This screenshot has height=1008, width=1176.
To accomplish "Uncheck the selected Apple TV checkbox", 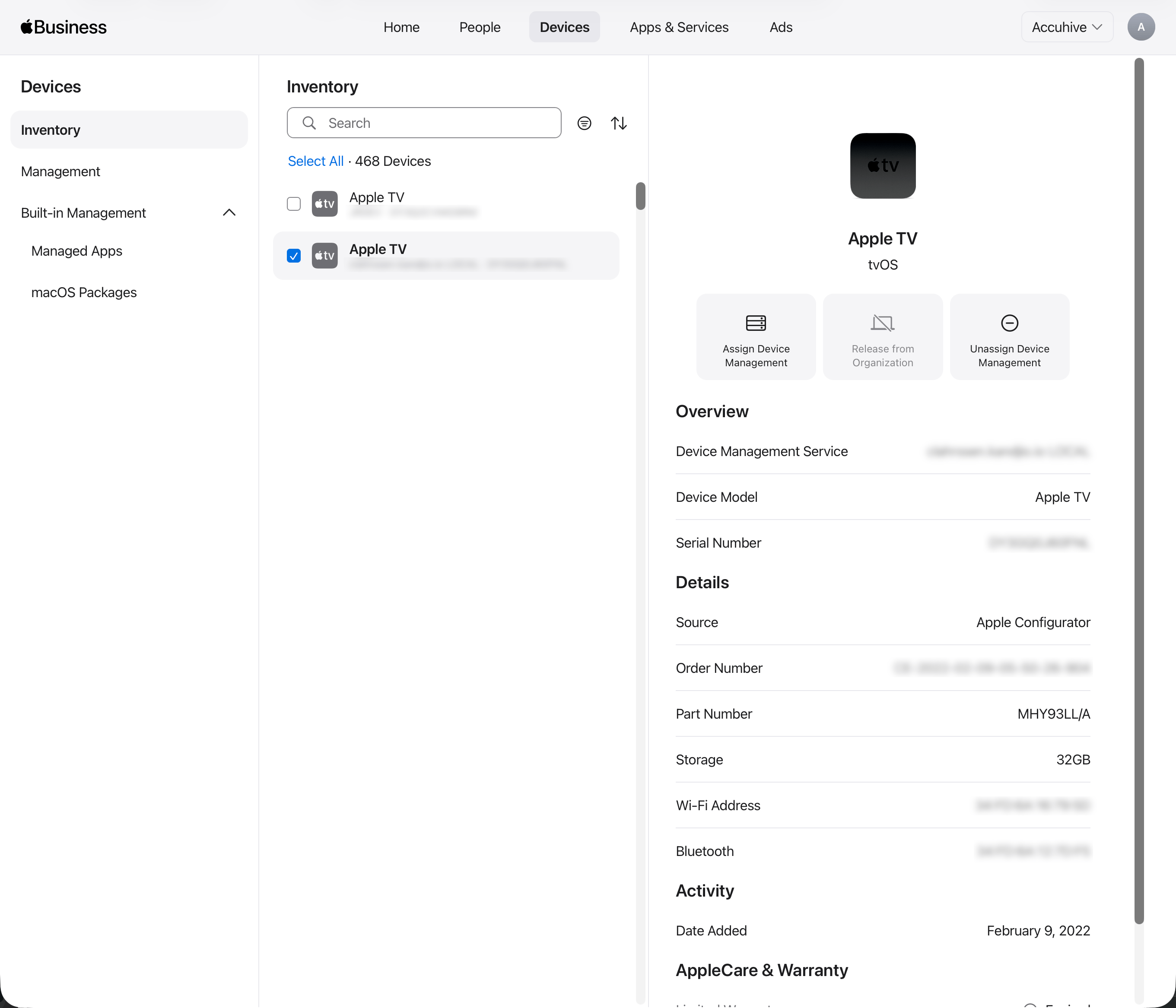I will point(293,256).
